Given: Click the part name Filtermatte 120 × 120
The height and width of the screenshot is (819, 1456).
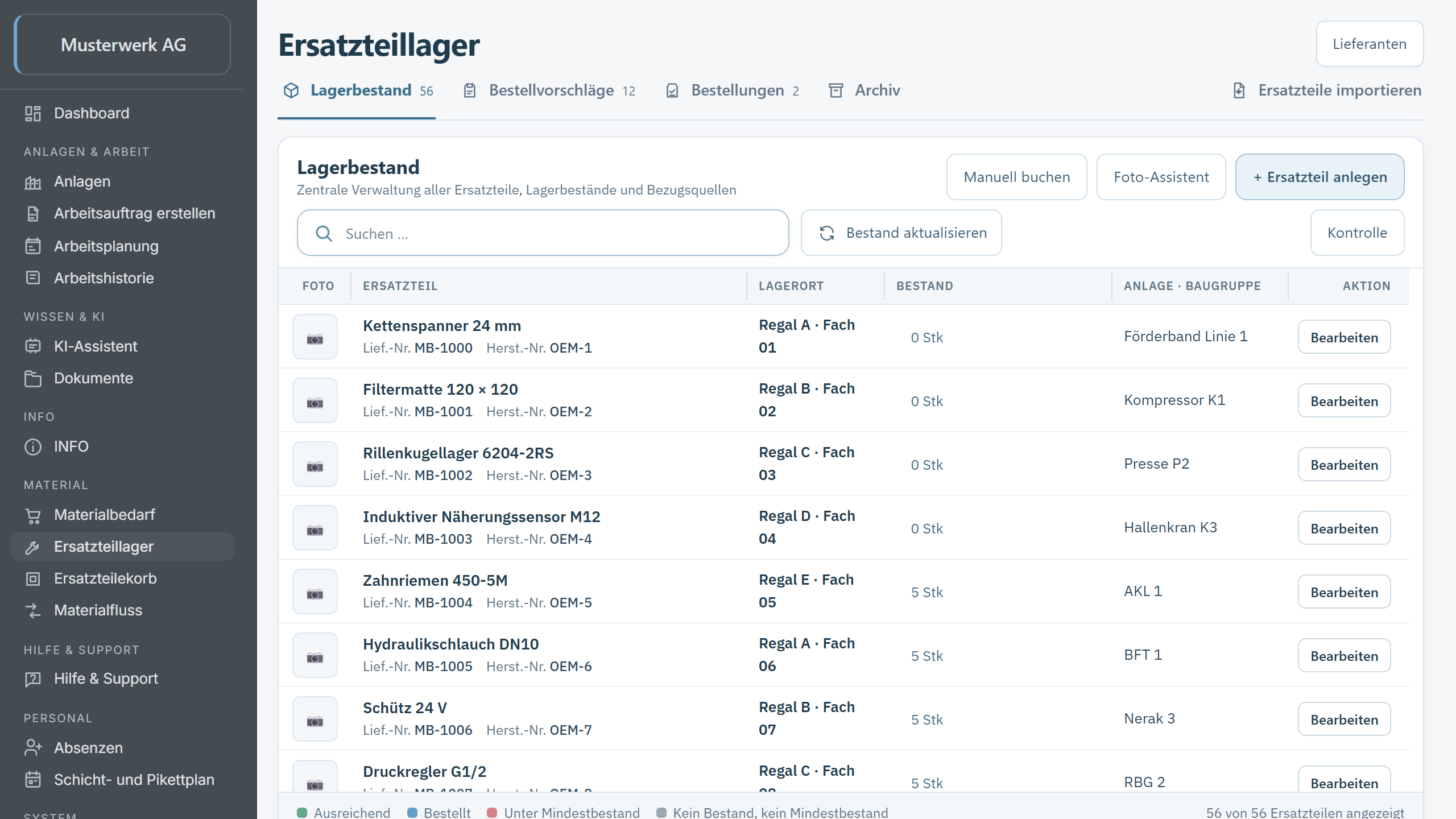Looking at the screenshot, I should 440,390.
